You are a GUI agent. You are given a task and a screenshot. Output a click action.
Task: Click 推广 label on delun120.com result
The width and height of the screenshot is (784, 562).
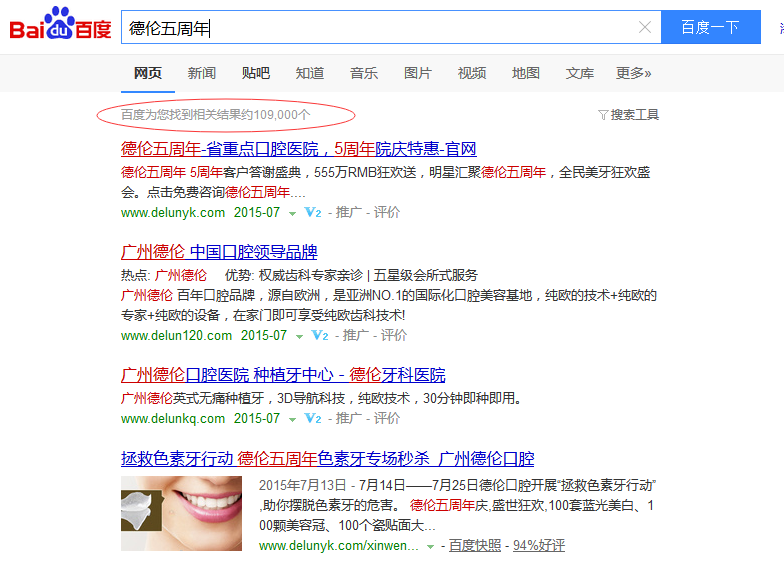coord(356,336)
